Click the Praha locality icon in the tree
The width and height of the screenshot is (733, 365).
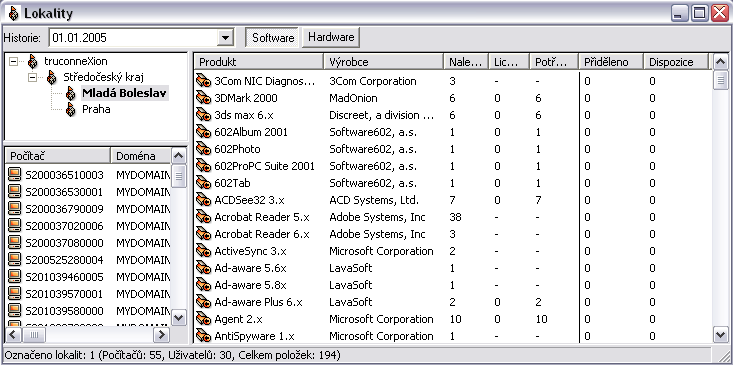pos(71,109)
